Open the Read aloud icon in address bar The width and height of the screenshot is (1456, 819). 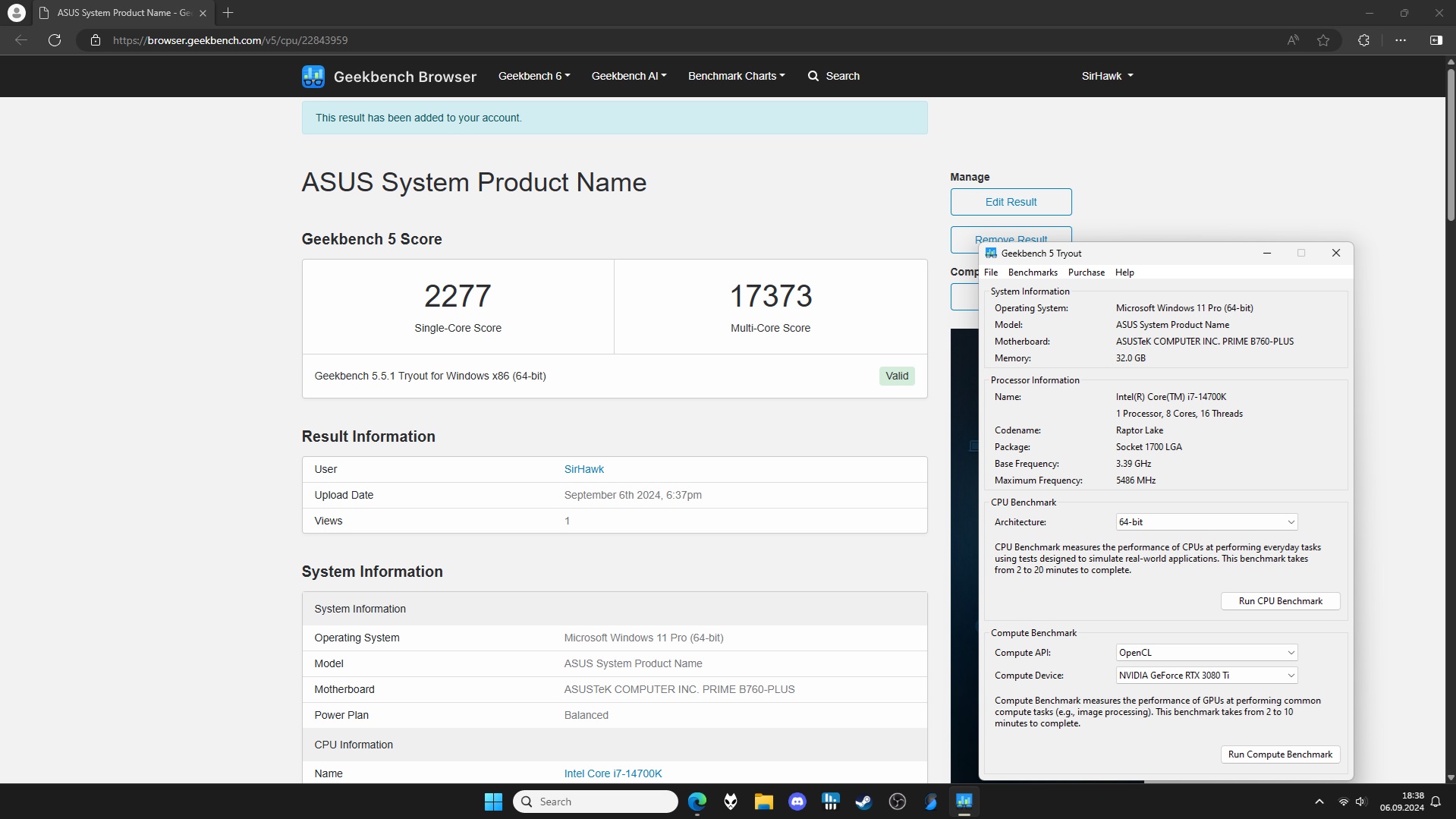tap(1293, 40)
